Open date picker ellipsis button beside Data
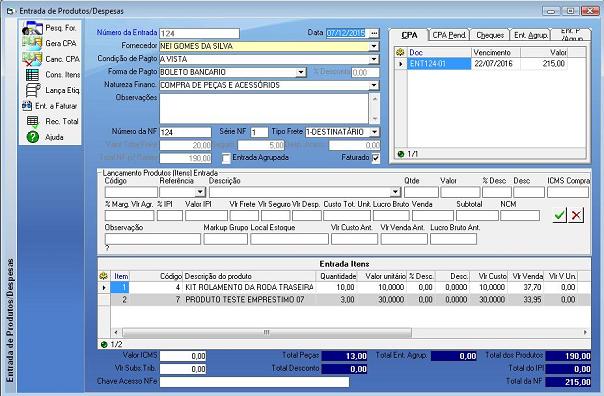The width and height of the screenshot is (604, 396). coord(374,34)
